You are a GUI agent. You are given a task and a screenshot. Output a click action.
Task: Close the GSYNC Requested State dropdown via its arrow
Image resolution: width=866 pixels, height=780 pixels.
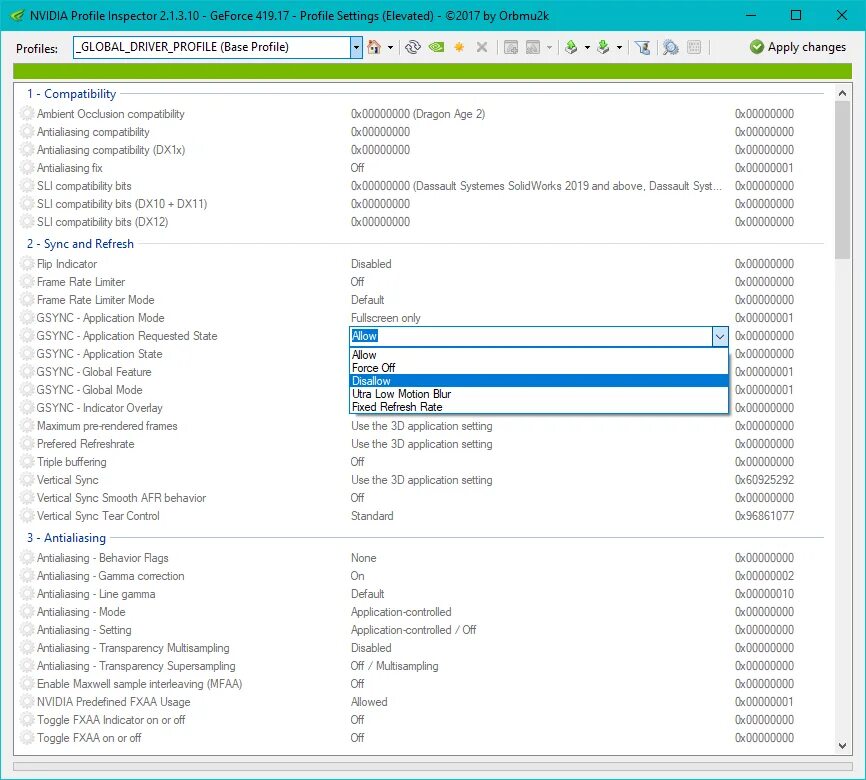point(720,336)
